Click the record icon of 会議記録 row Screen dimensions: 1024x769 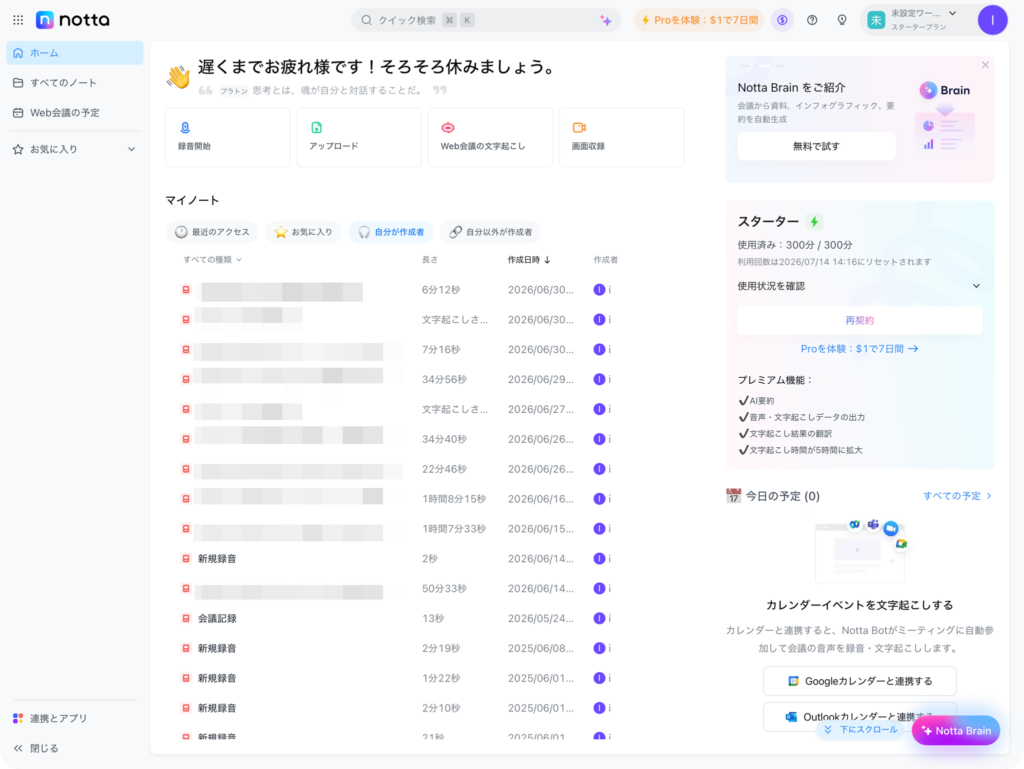coord(186,618)
